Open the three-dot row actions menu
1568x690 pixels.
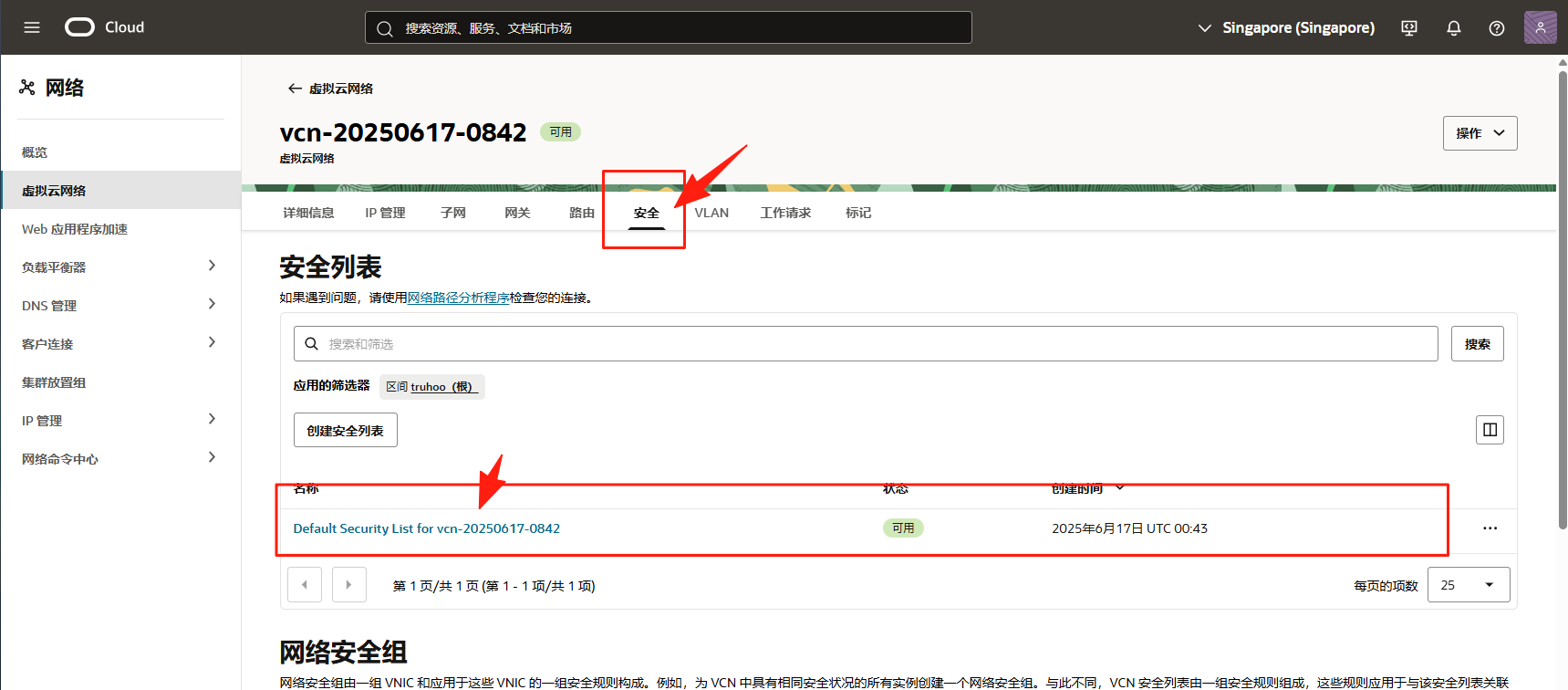pyautogui.click(x=1490, y=528)
